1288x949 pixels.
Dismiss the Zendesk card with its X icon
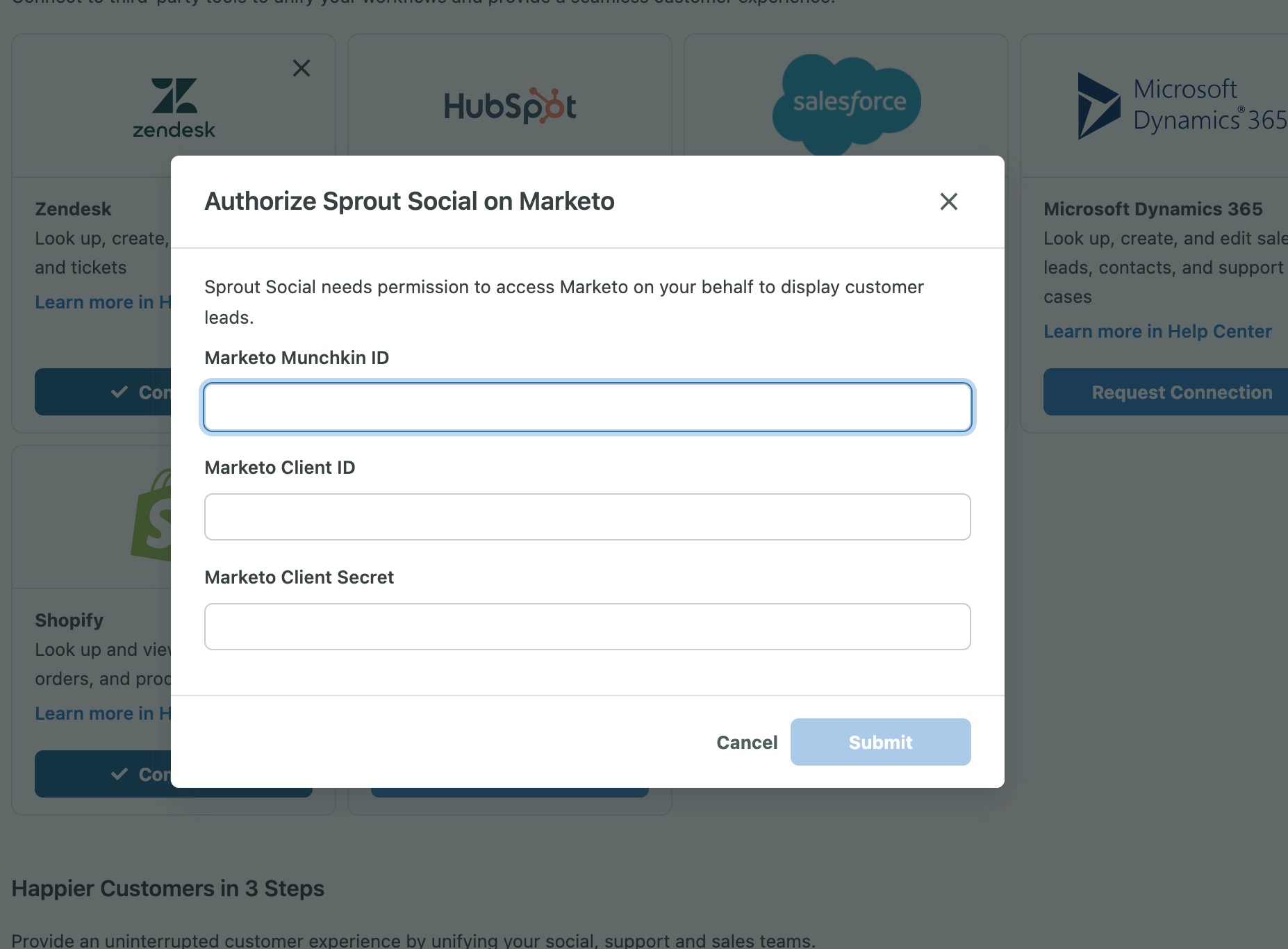click(x=302, y=68)
